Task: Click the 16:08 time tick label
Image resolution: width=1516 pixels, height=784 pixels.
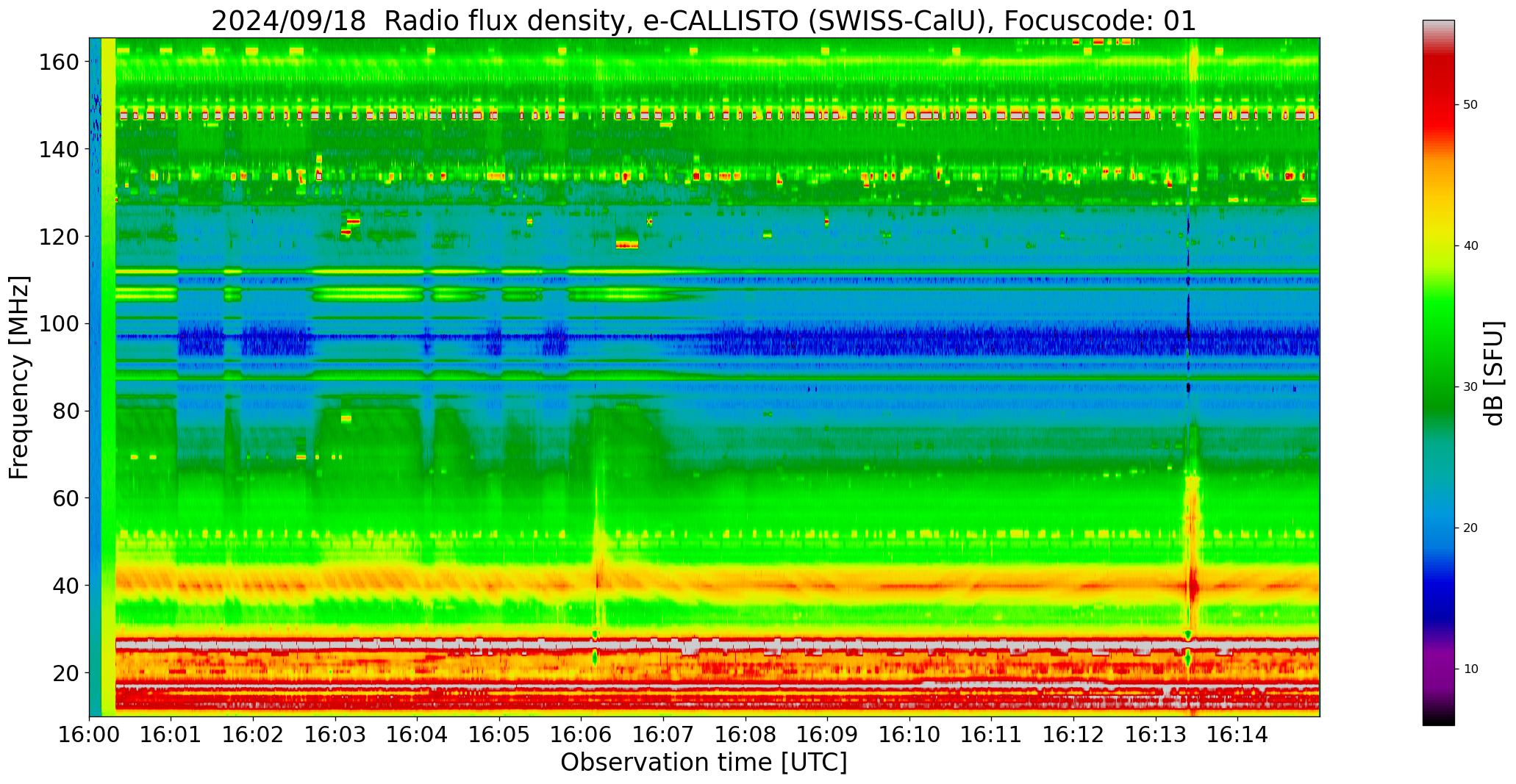Action: [x=746, y=735]
